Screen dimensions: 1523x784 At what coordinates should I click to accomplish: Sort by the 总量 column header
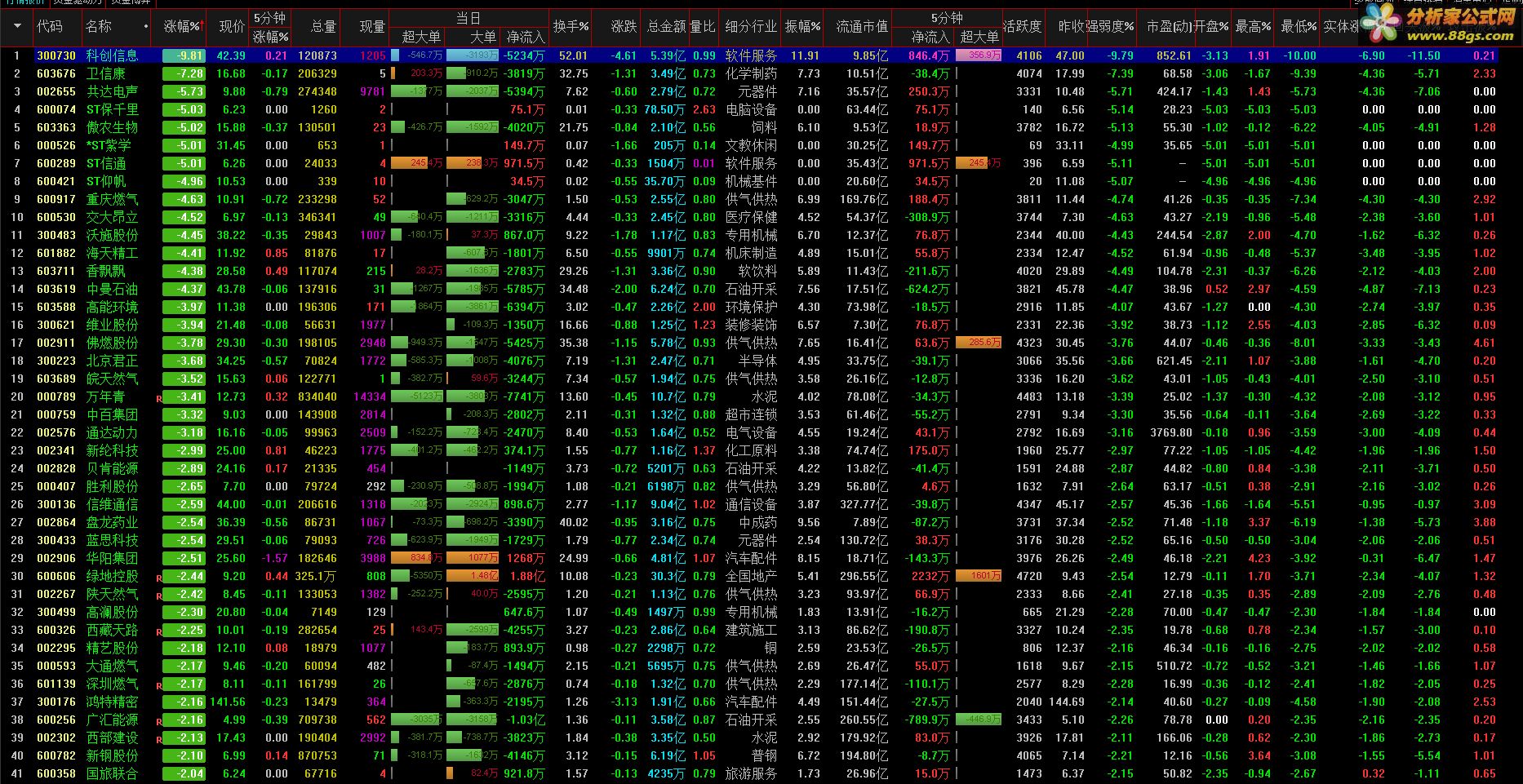pyautogui.click(x=323, y=27)
